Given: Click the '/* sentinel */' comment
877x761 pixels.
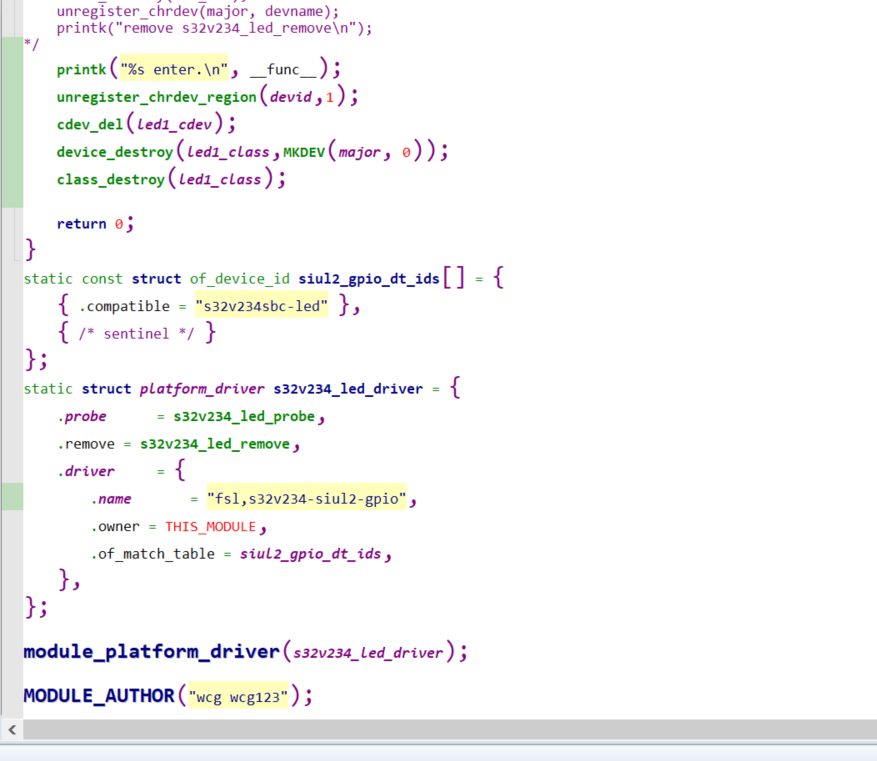Looking at the screenshot, I should coord(136,334).
